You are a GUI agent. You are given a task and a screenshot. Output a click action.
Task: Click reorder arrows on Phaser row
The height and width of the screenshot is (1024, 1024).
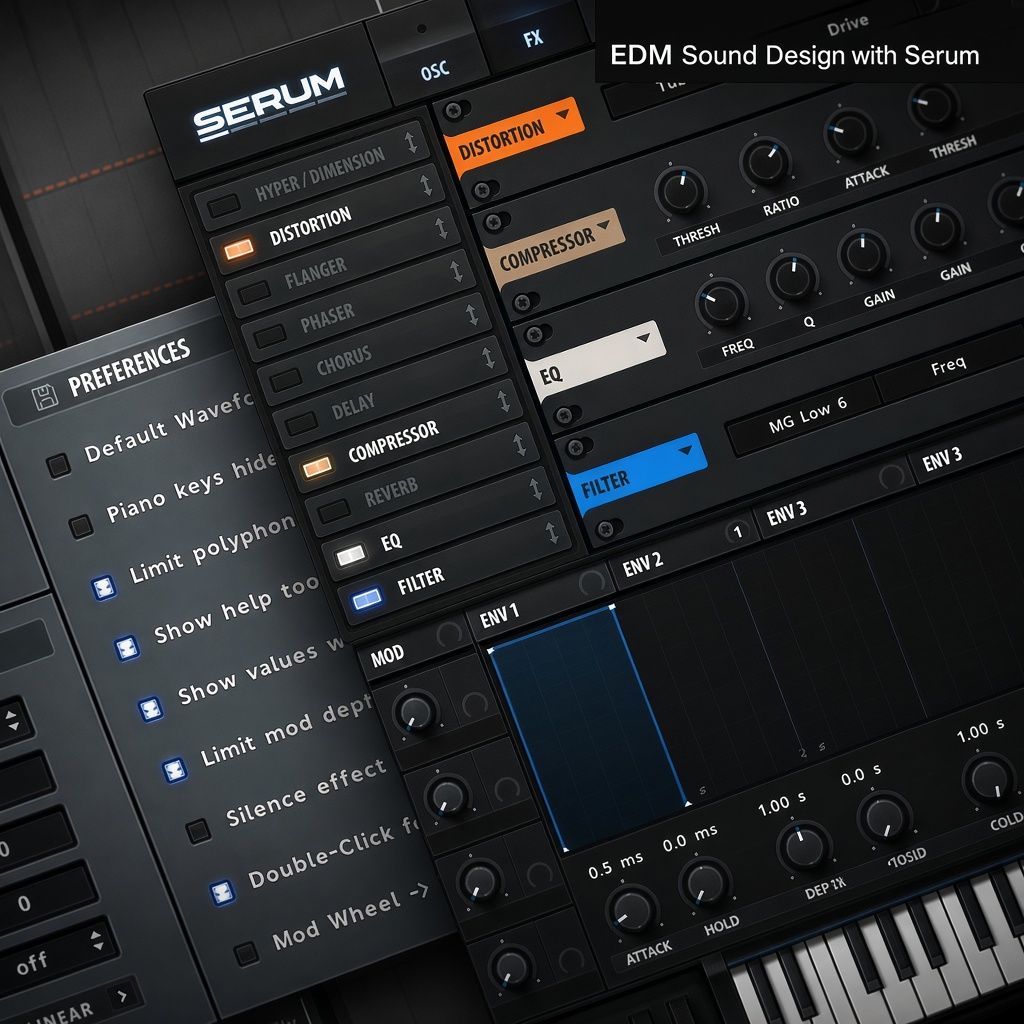pos(456,270)
